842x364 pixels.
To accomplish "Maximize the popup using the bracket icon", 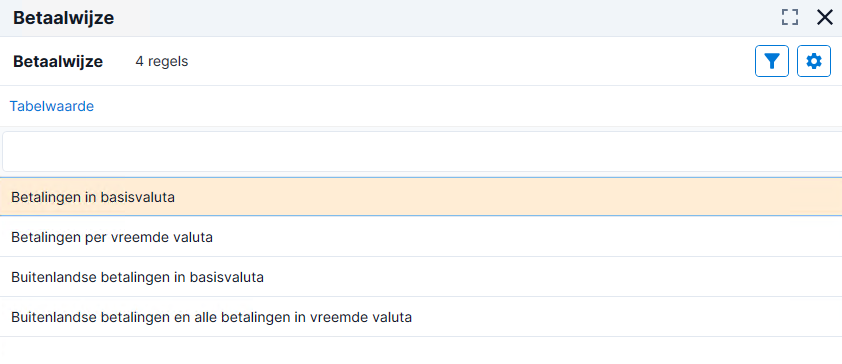I will [789, 17].
